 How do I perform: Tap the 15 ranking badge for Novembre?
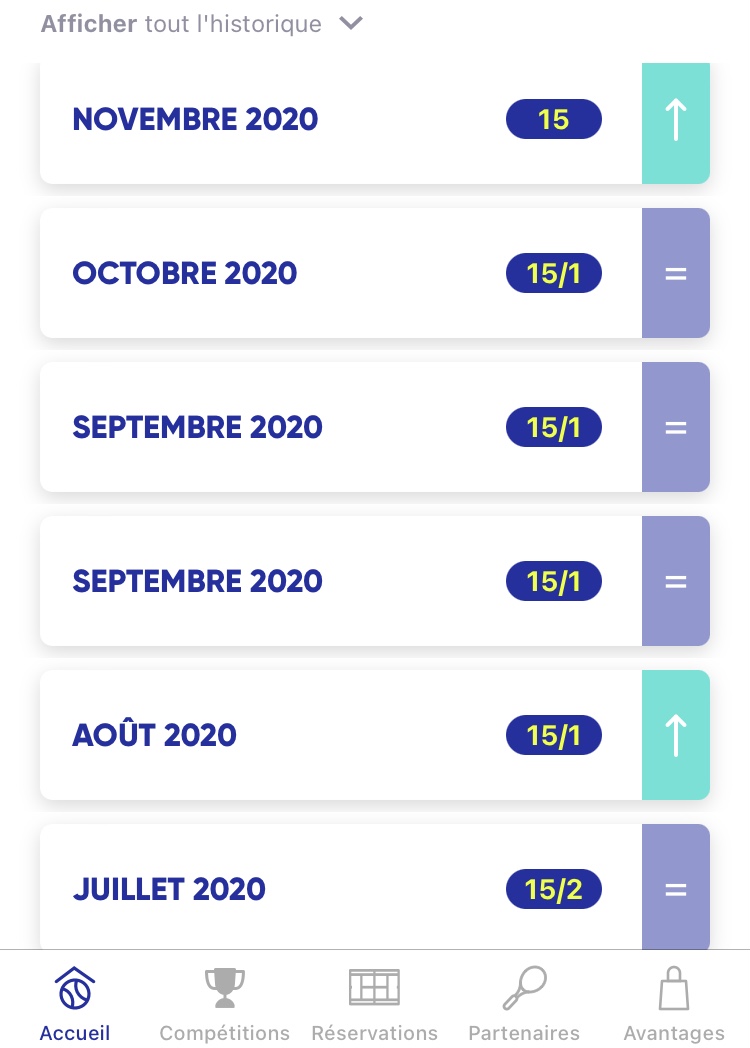point(553,120)
